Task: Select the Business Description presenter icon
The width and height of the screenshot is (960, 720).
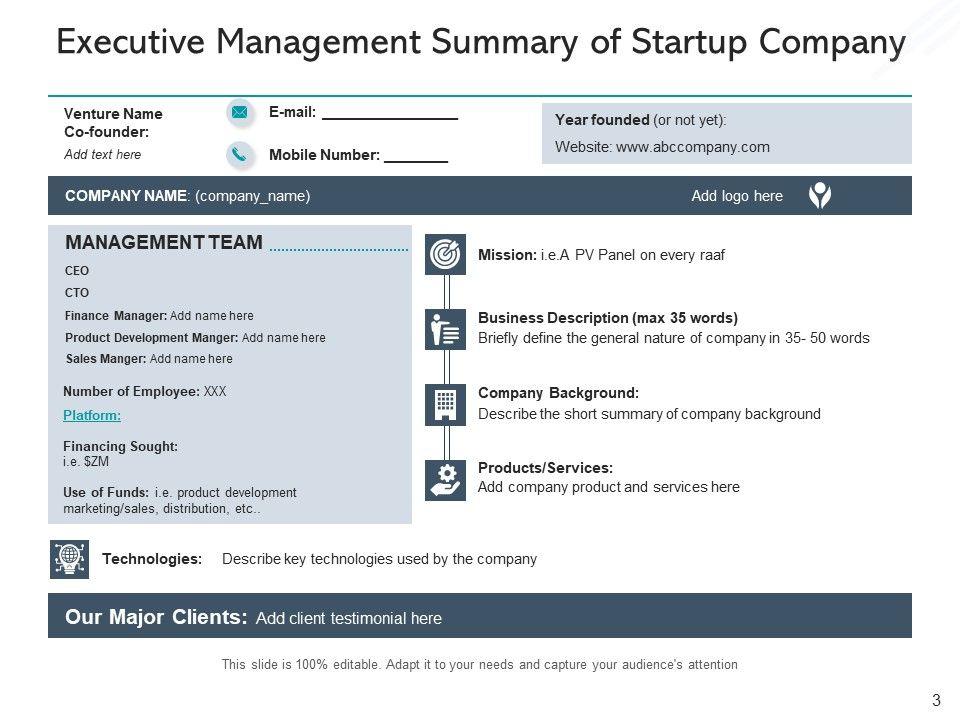Action: [445, 329]
